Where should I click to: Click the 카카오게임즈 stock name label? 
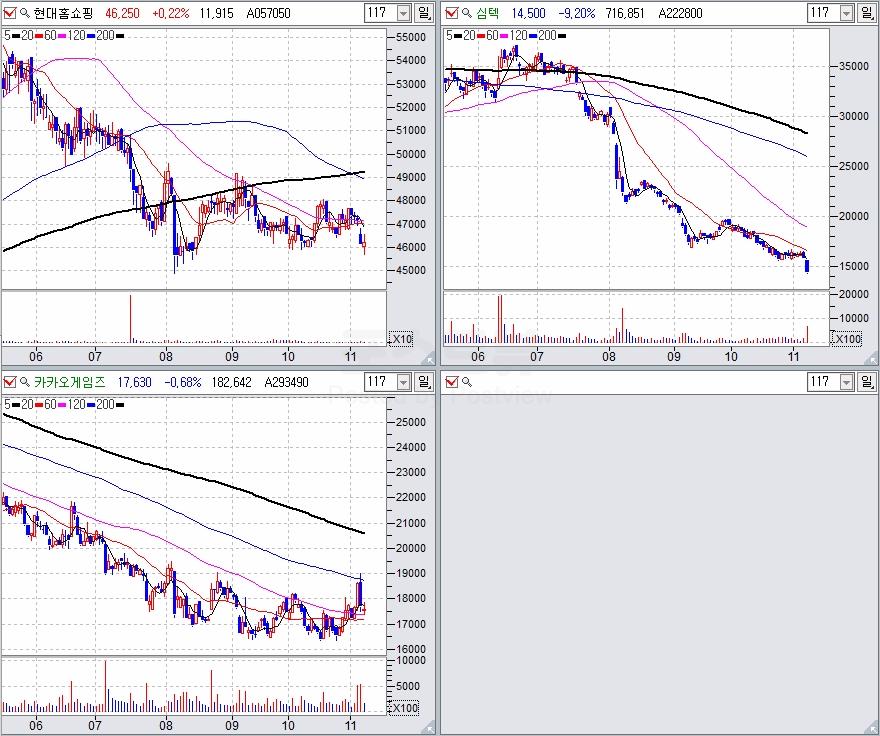coord(69,382)
